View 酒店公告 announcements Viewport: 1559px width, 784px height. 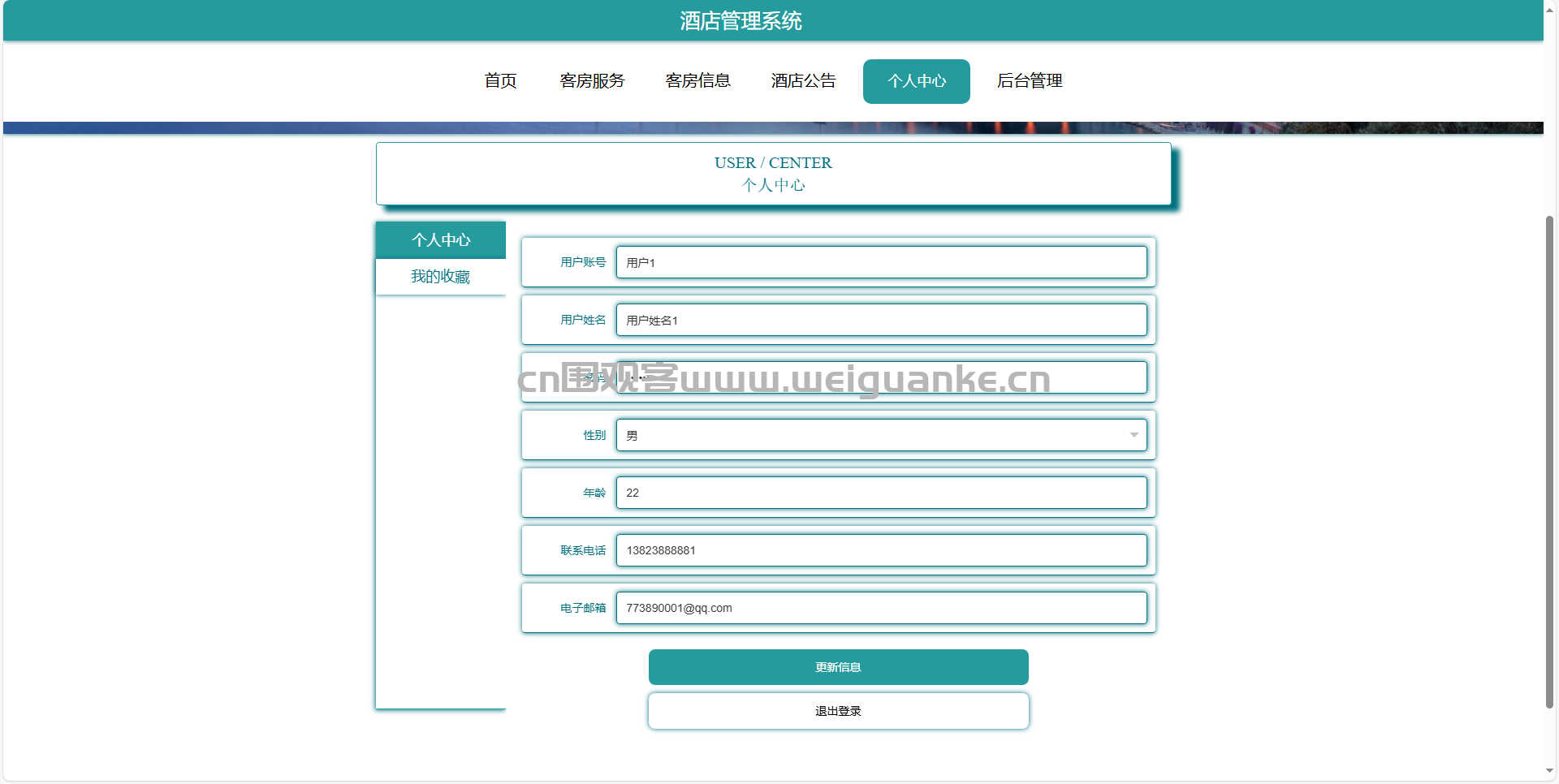pyautogui.click(x=803, y=81)
